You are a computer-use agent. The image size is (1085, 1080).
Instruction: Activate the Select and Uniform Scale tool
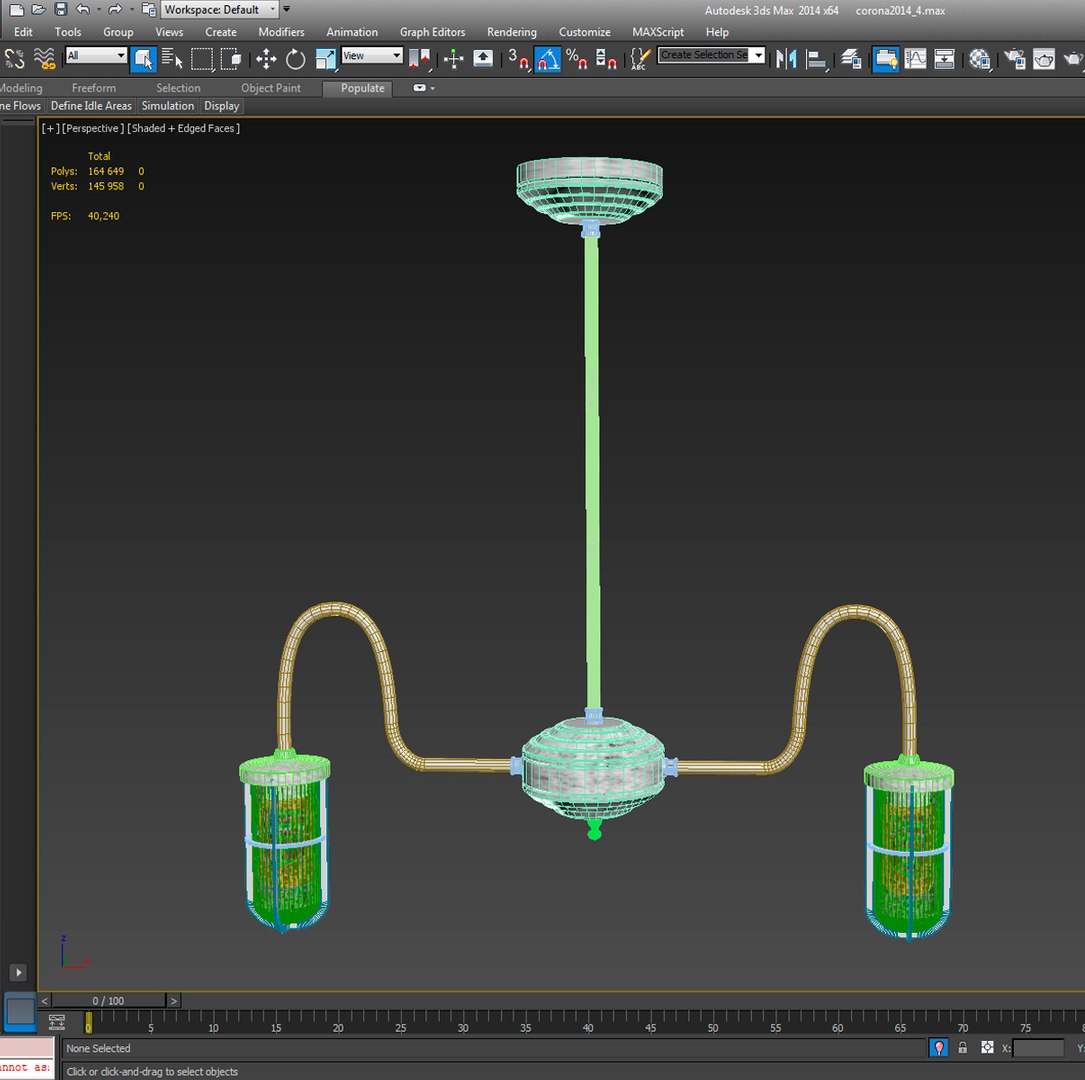pos(325,60)
